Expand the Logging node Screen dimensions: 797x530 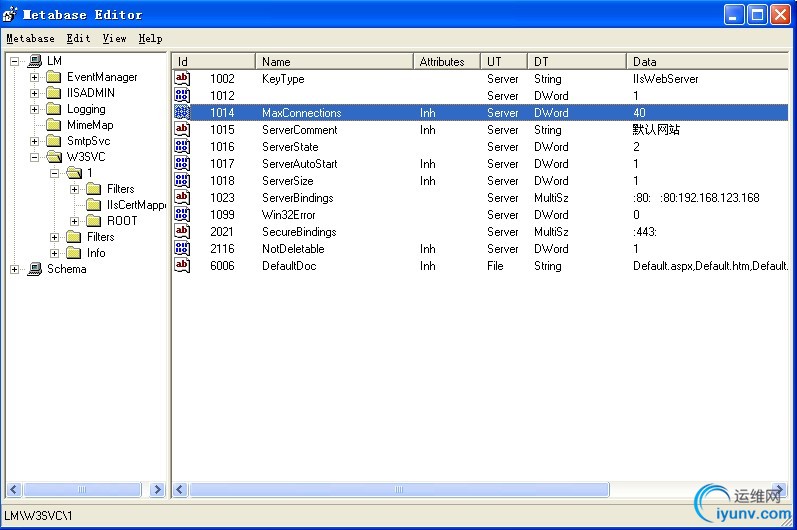35,109
